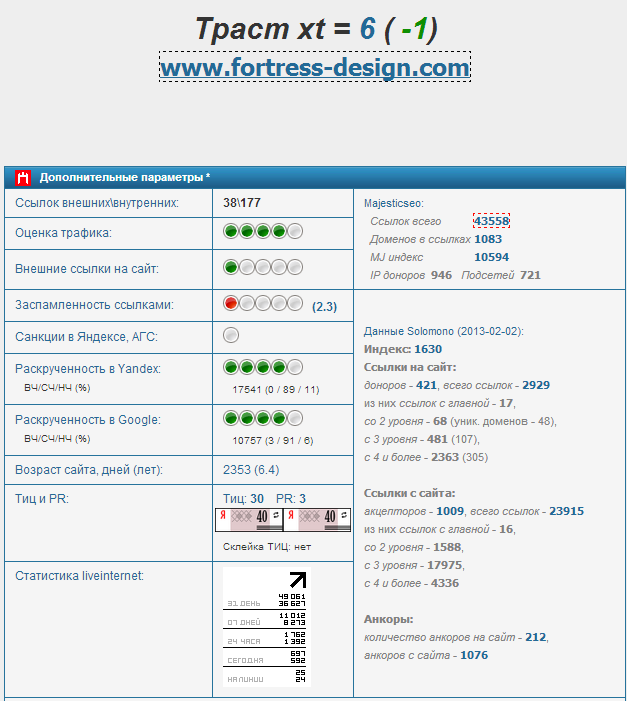Click the red castle icon in header
This screenshot has height=701, width=627.
pos(22,177)
